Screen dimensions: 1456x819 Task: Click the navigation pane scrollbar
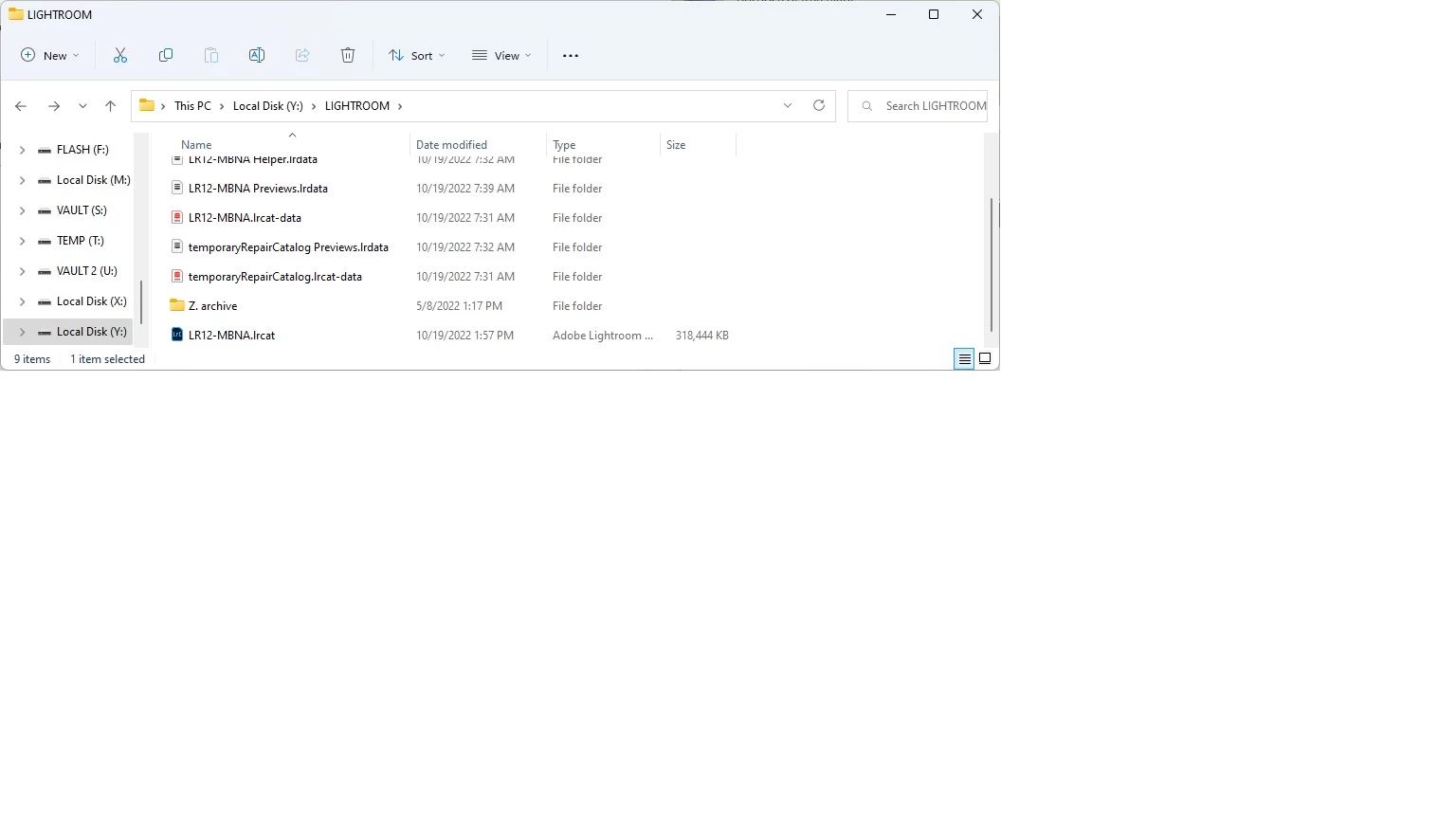[x=141, y=301]
